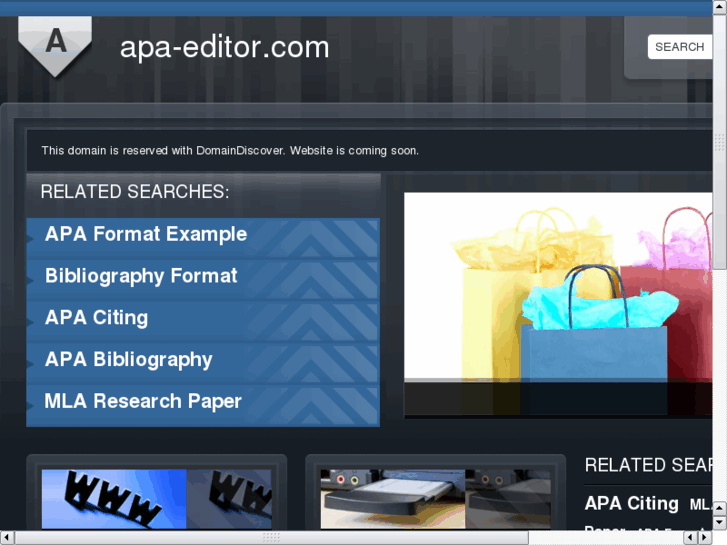Viewport: 727px width, 545px height.
Task: Click the vertical scrollbar up arrow
Action: pos(720,7)
